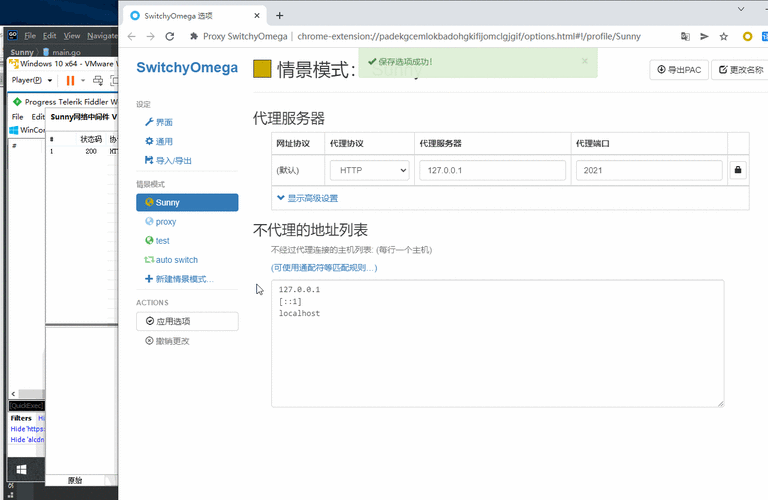Click VMware send Ctrl+Alt+Del icon

pos(98,80)
